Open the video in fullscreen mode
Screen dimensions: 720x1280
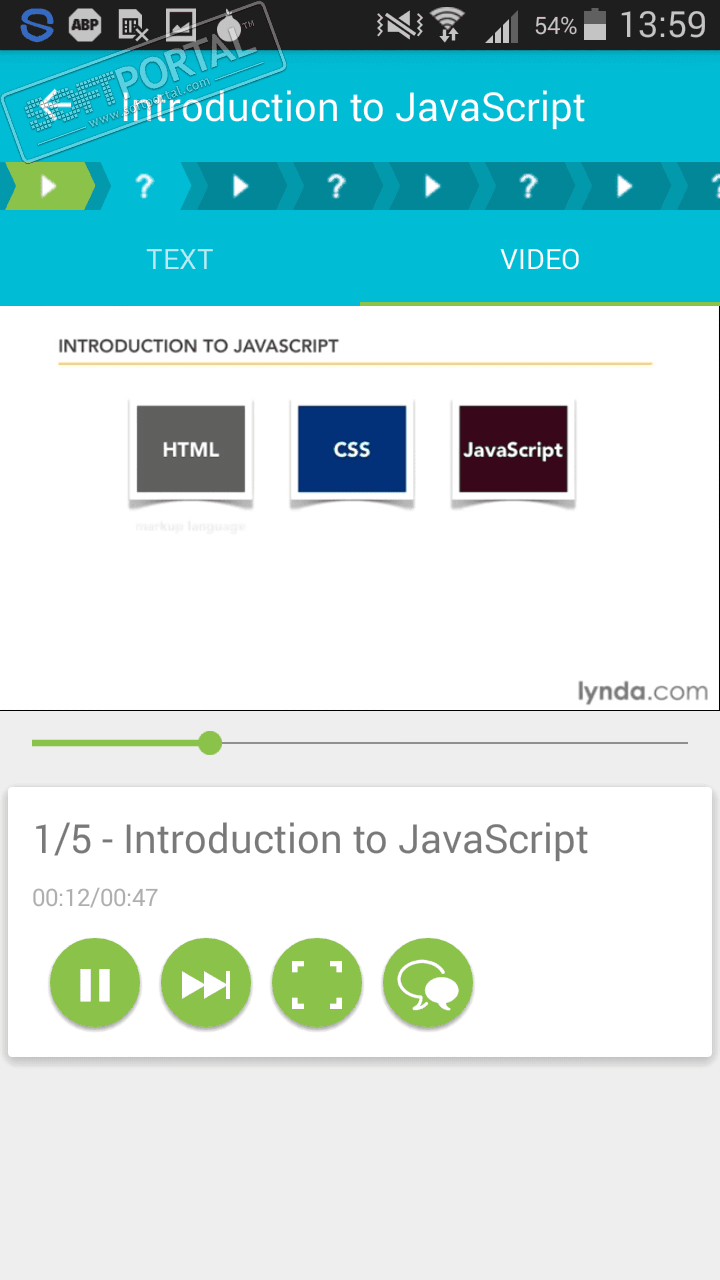coord(317,985)
